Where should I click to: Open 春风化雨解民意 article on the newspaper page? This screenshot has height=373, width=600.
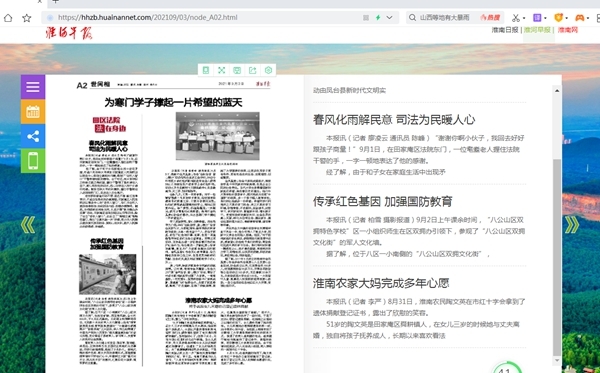(108, 146)
